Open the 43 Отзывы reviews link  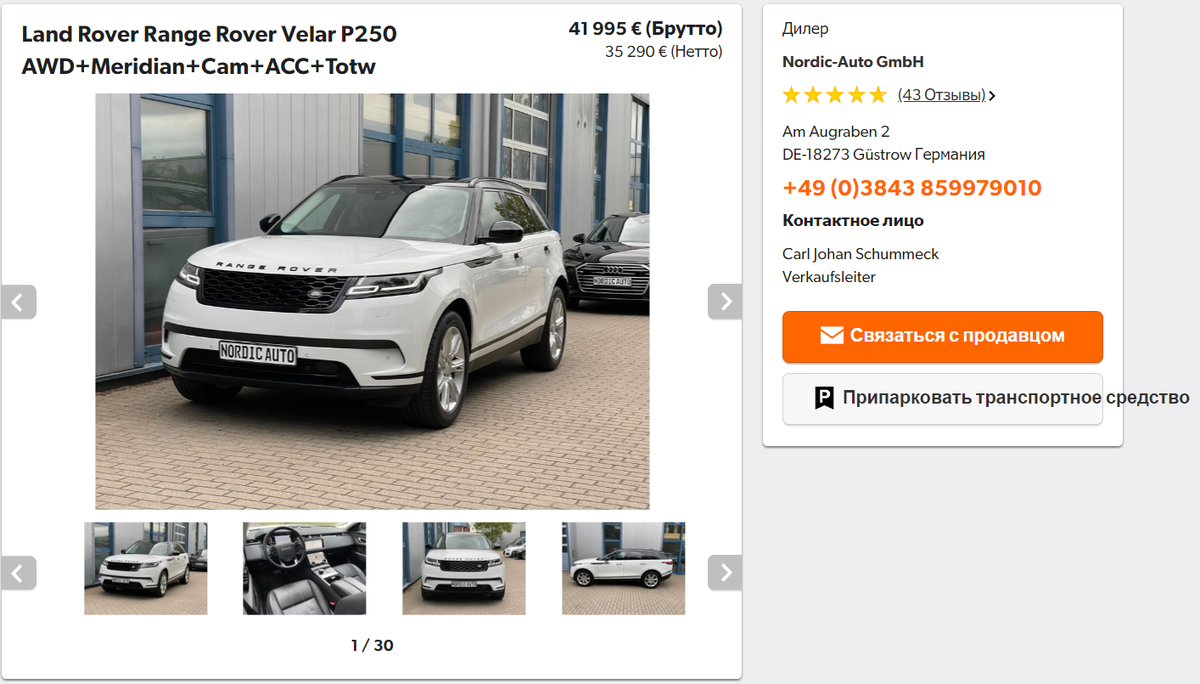pos(941,95)
